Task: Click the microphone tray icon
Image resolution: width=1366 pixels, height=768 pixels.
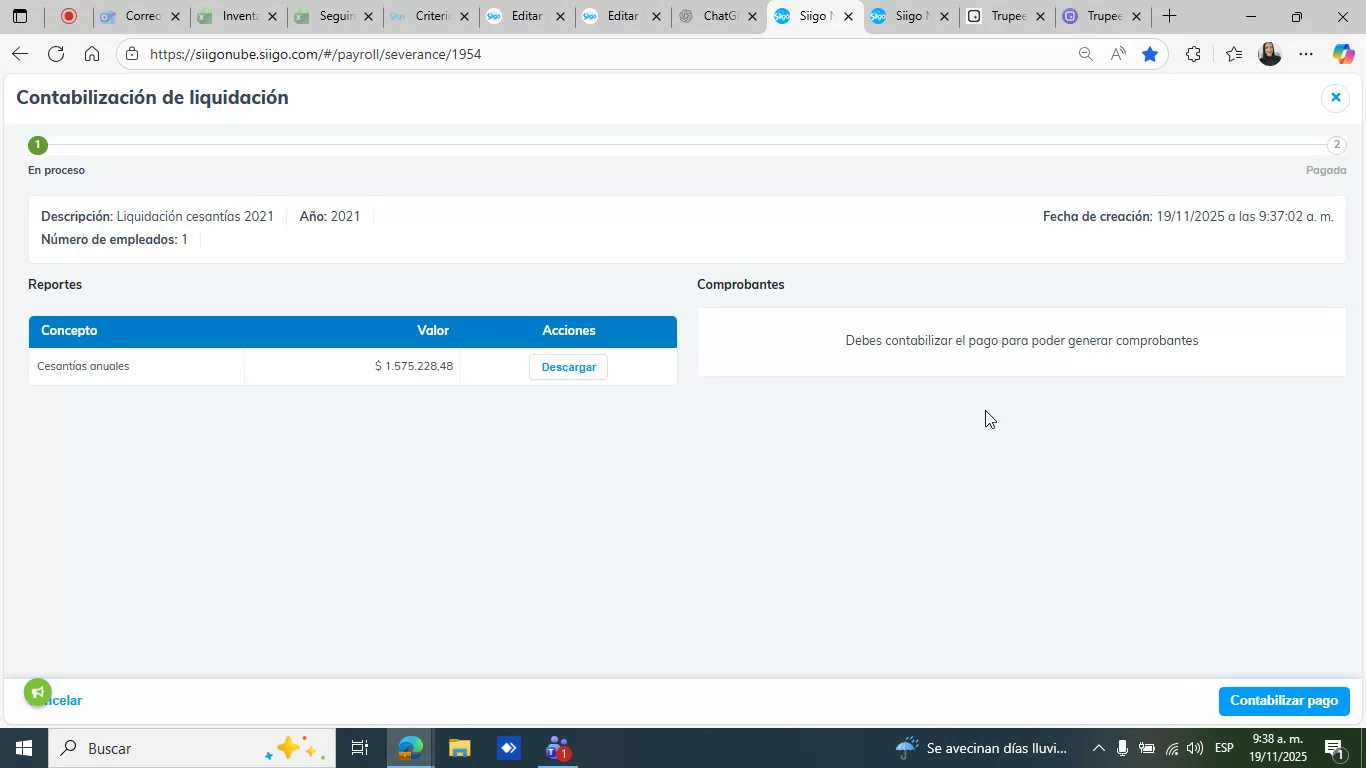Action: pos(1122,748)
